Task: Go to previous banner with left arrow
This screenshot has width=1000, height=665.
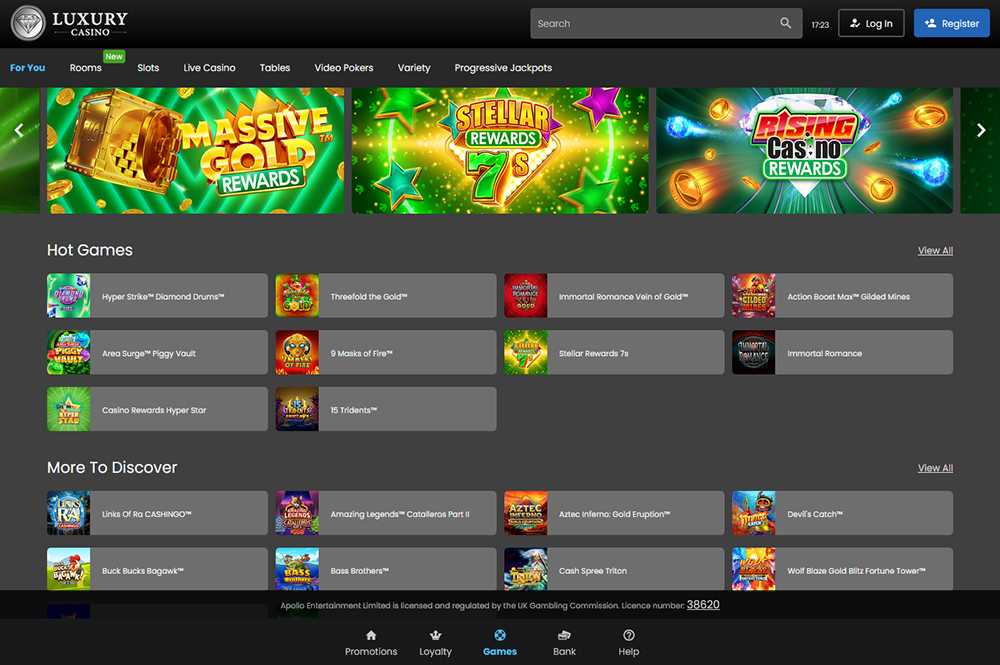Action: (18, 130)
